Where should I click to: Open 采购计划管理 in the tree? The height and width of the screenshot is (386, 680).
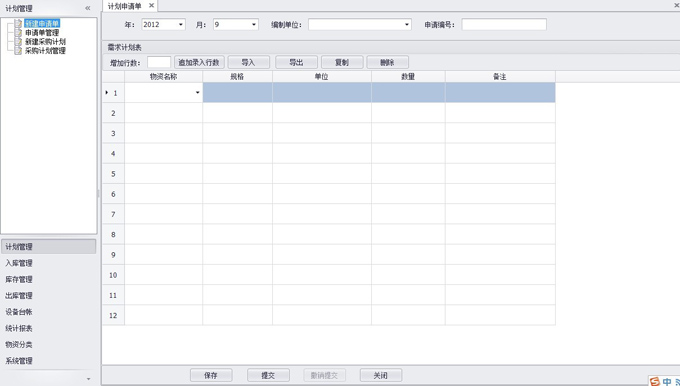45,51
